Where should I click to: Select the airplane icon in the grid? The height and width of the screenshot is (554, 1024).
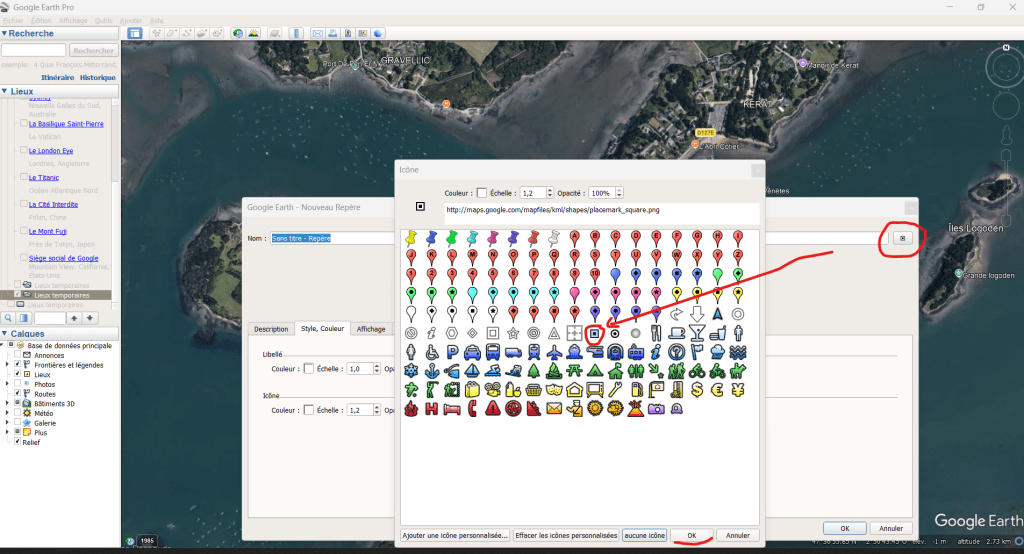(554, 353)
